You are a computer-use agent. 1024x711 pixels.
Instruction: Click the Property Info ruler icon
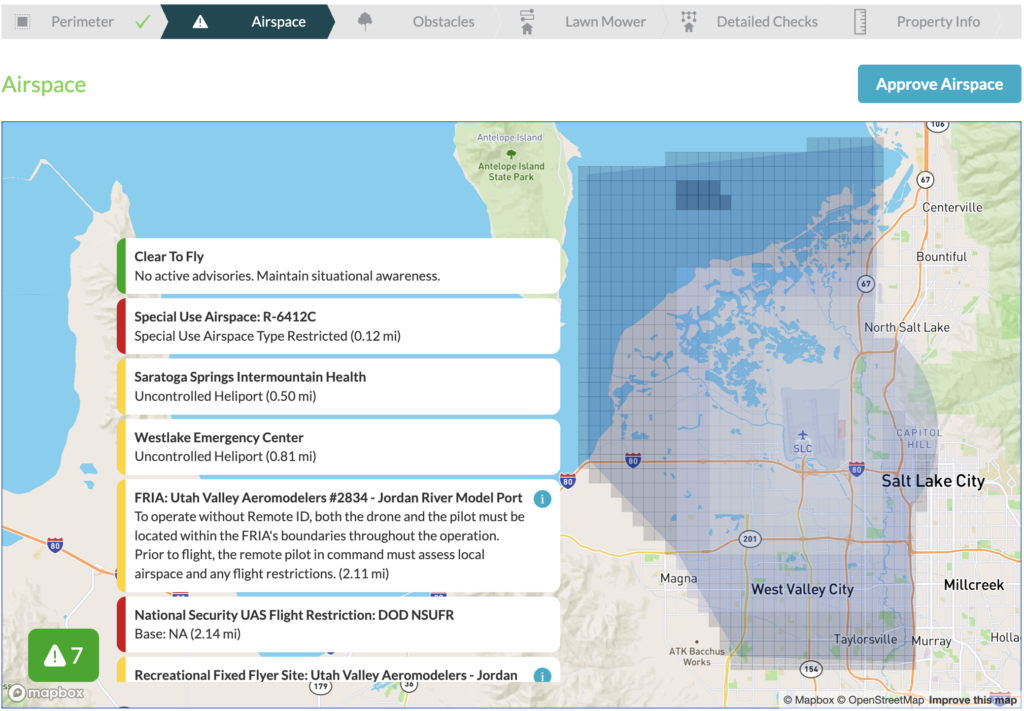click(x=860, y=22)
